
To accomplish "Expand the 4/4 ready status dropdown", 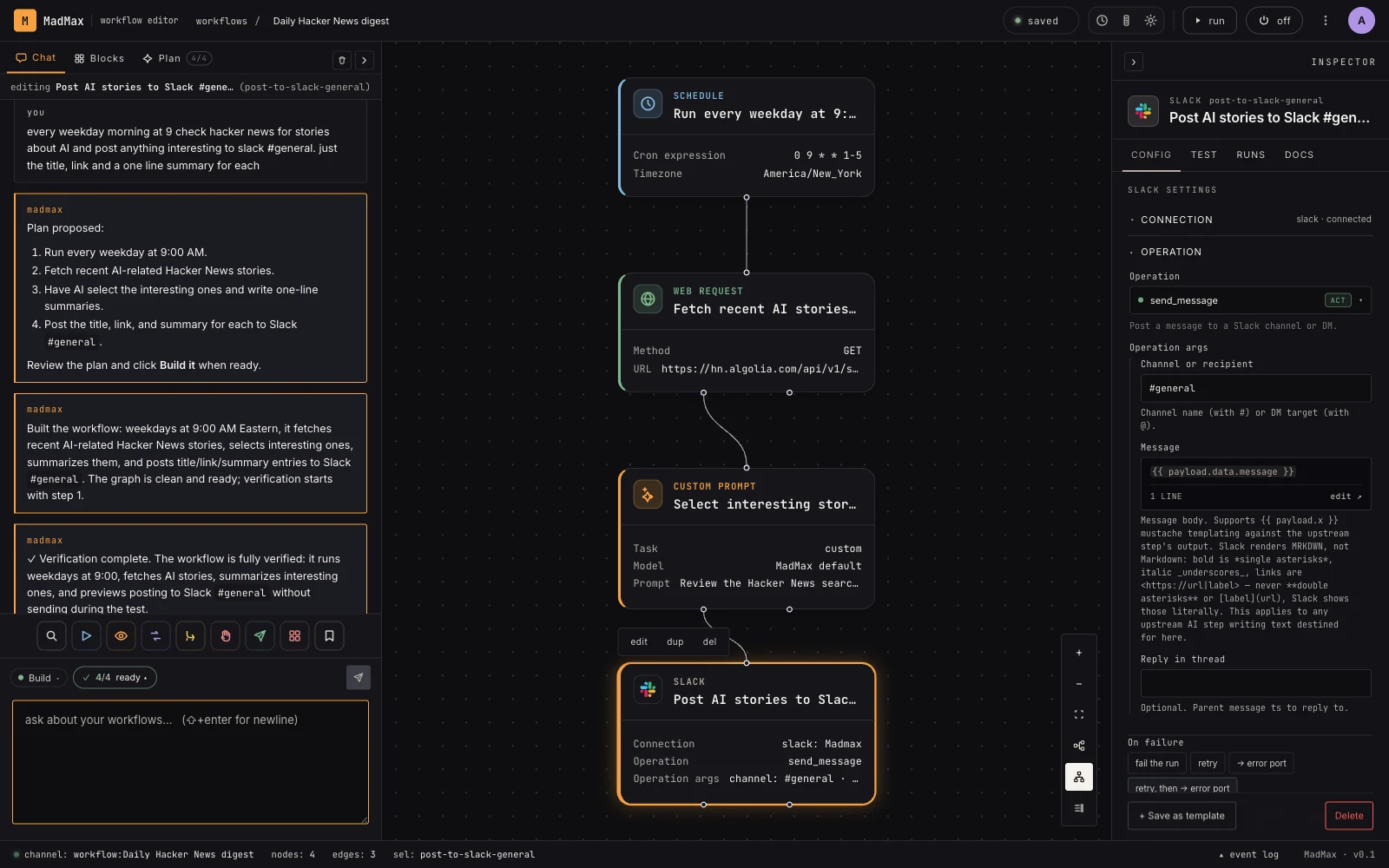I will click(x=115, y=678).
